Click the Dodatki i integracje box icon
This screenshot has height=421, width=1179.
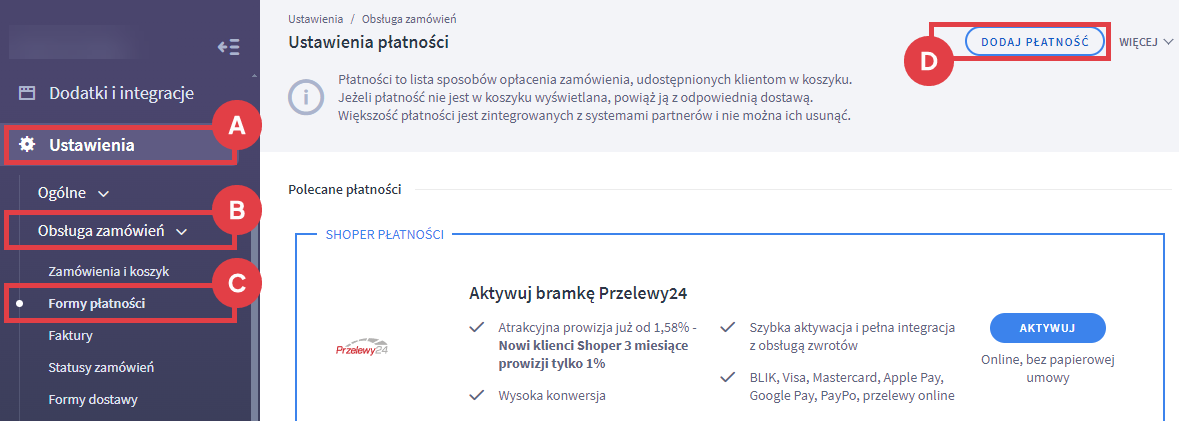(x=27, y=93)
